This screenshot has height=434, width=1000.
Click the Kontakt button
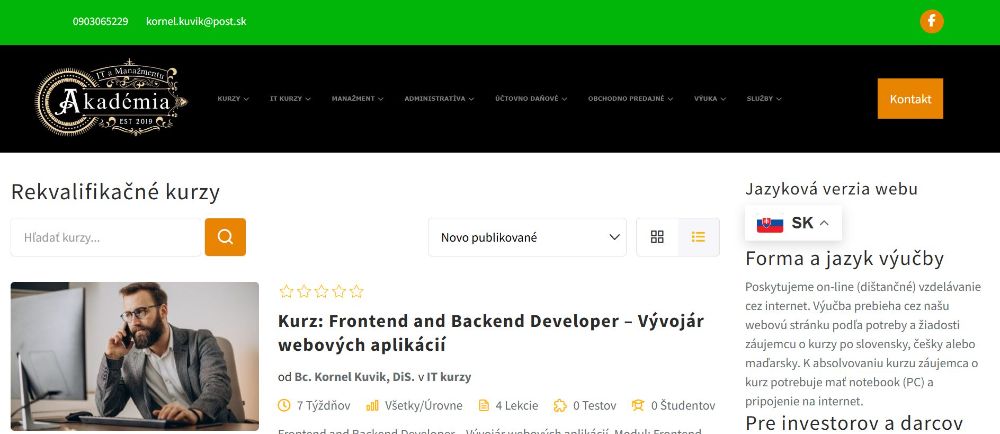click(x=910, y=99)
